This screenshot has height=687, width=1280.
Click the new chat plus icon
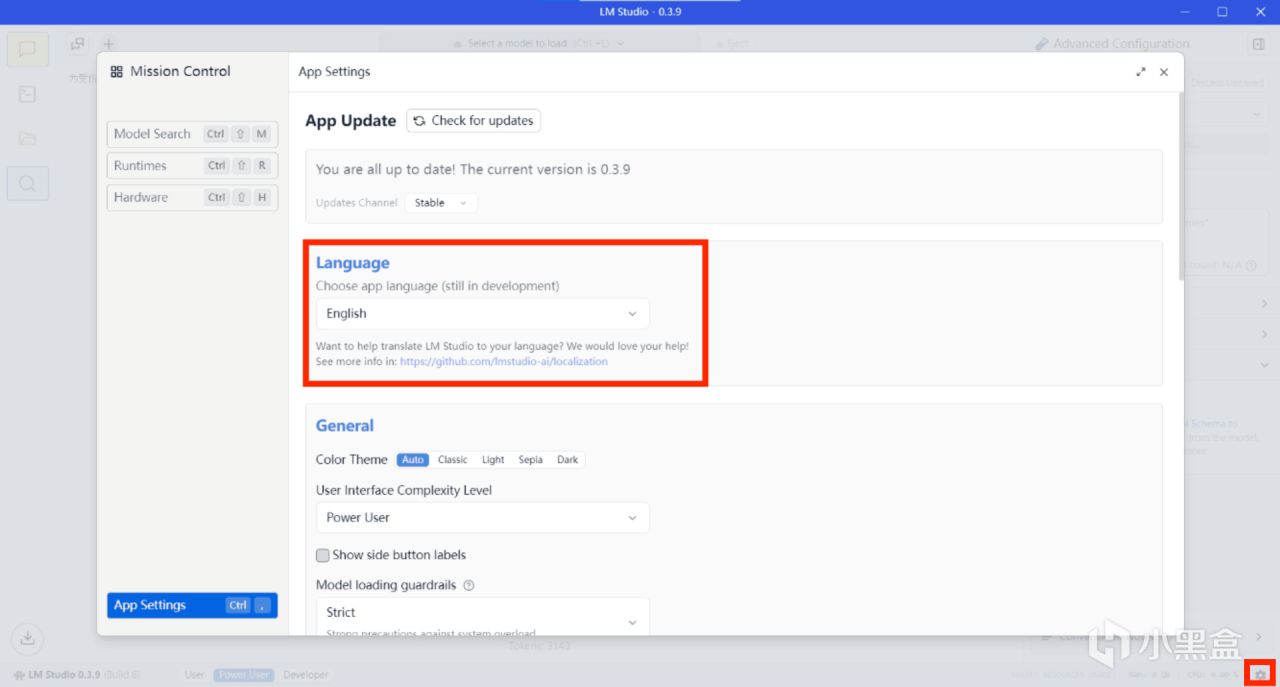pos(109,44)
